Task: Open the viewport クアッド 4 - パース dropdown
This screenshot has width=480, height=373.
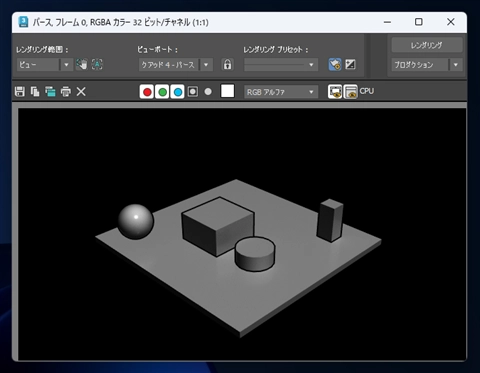Action: (176, 65)
